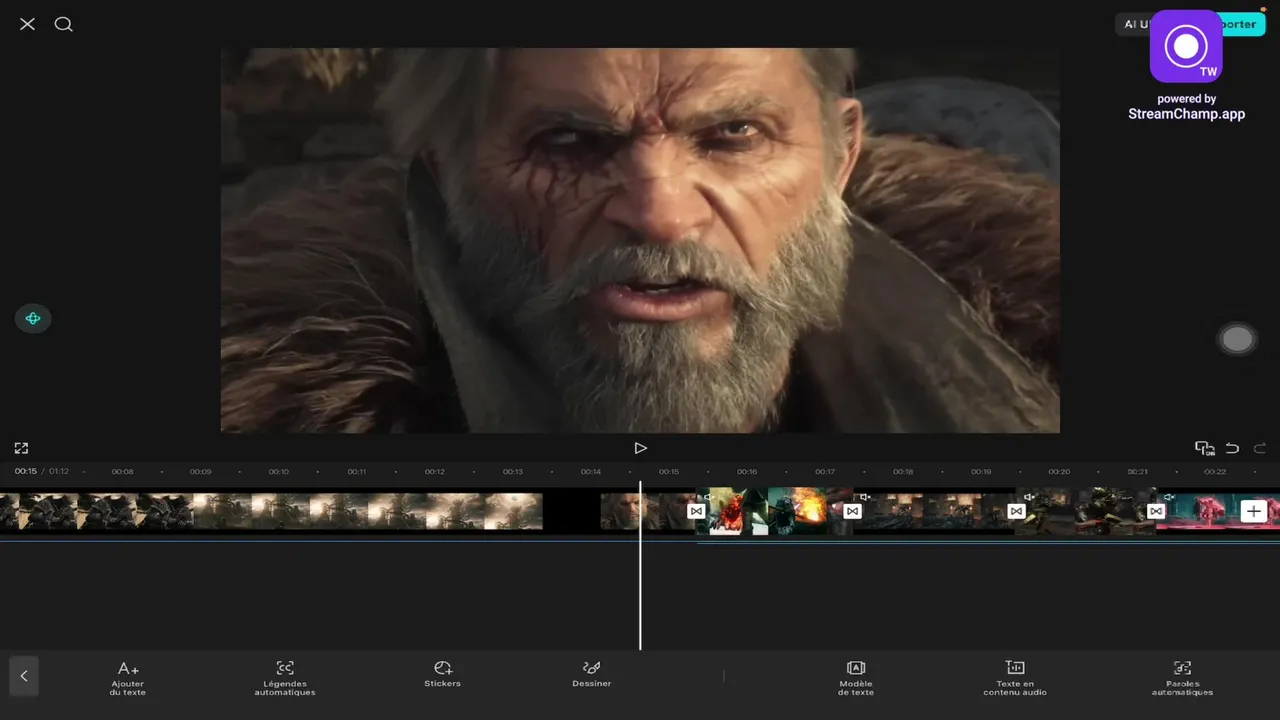Click the white playhead line below the clips

click(x=640, y=595)
